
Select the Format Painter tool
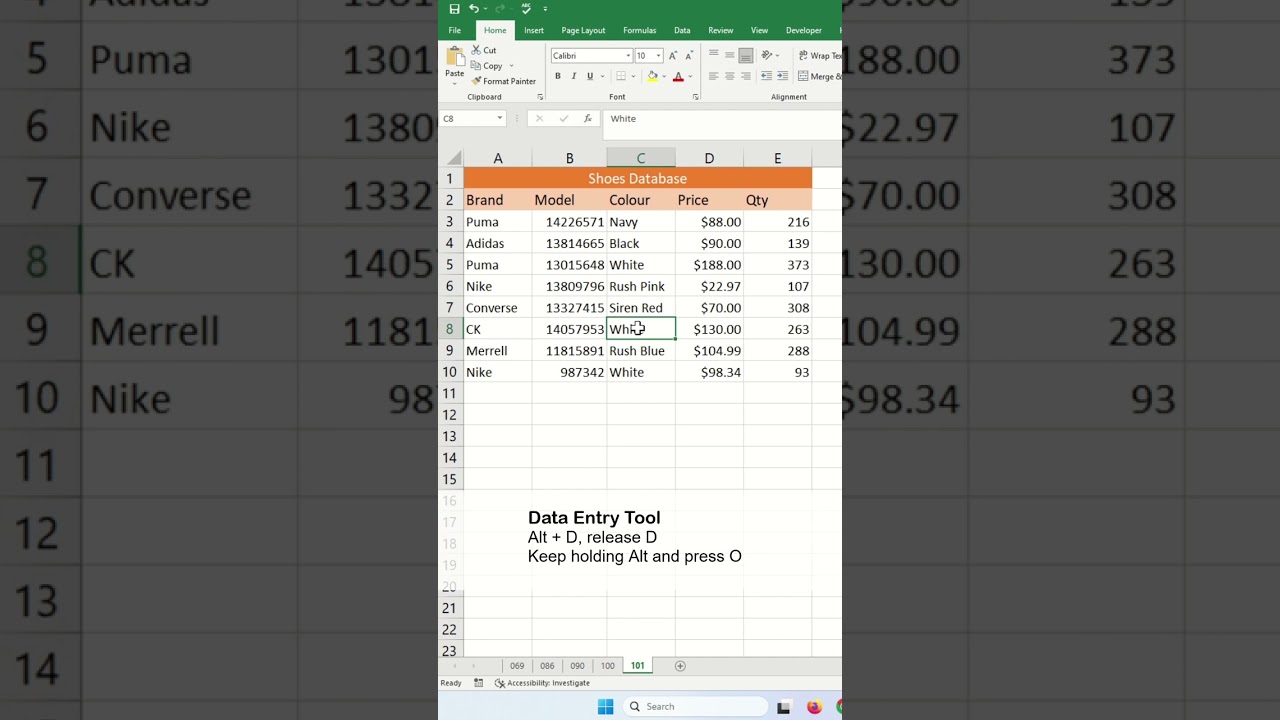coord(504,81)
